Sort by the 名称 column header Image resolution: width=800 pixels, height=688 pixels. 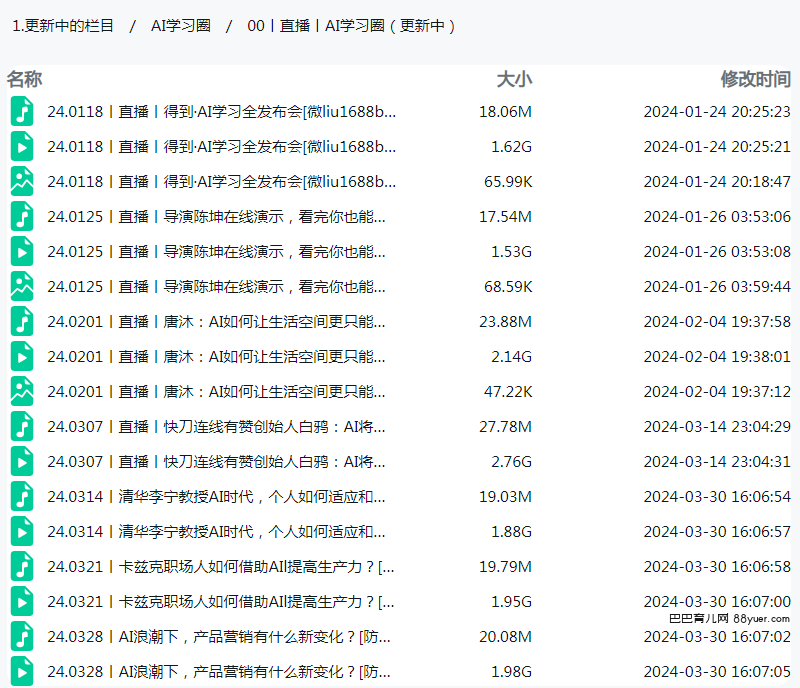[24, 79]
